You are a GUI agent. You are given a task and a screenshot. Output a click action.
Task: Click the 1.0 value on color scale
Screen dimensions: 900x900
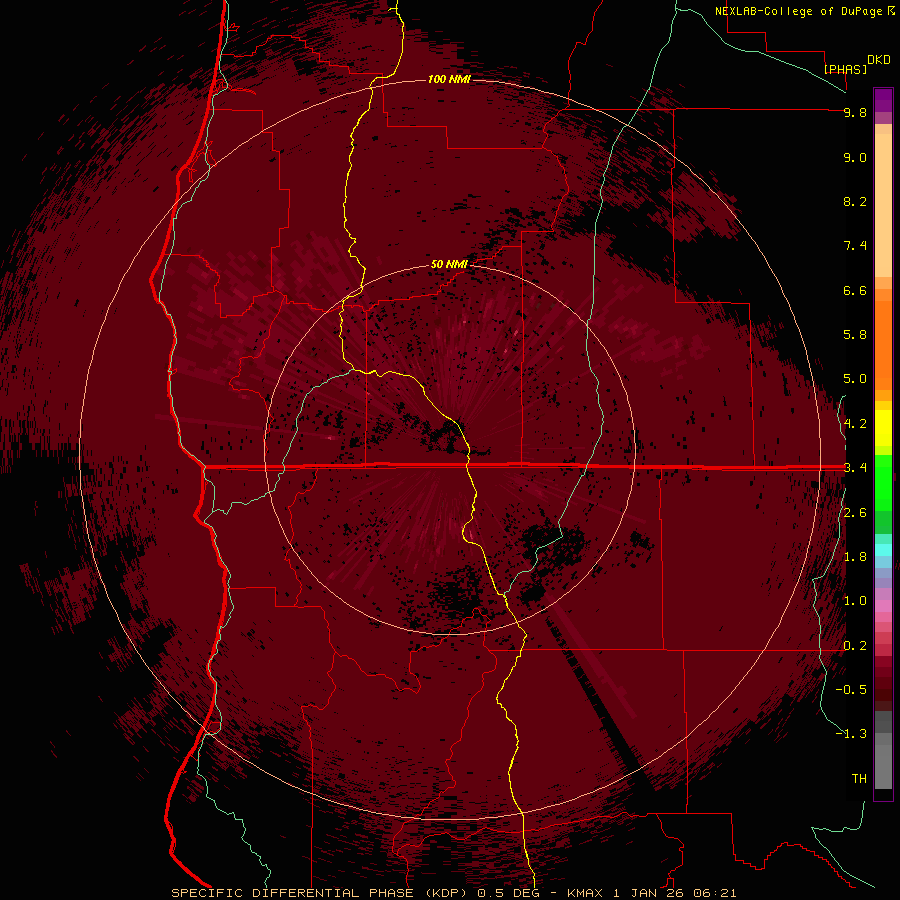tap(855, 601)
